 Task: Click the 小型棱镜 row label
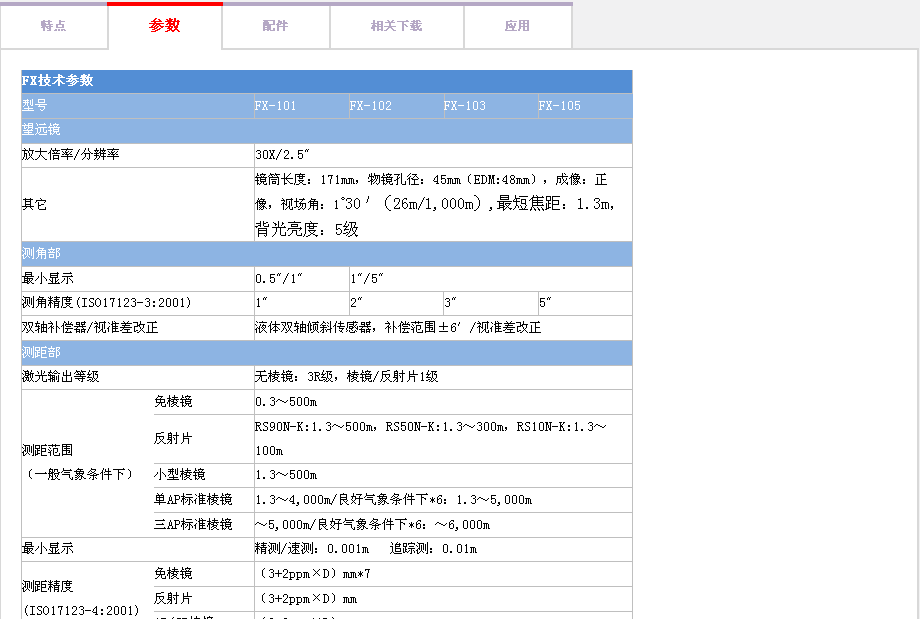pos(180,474)
